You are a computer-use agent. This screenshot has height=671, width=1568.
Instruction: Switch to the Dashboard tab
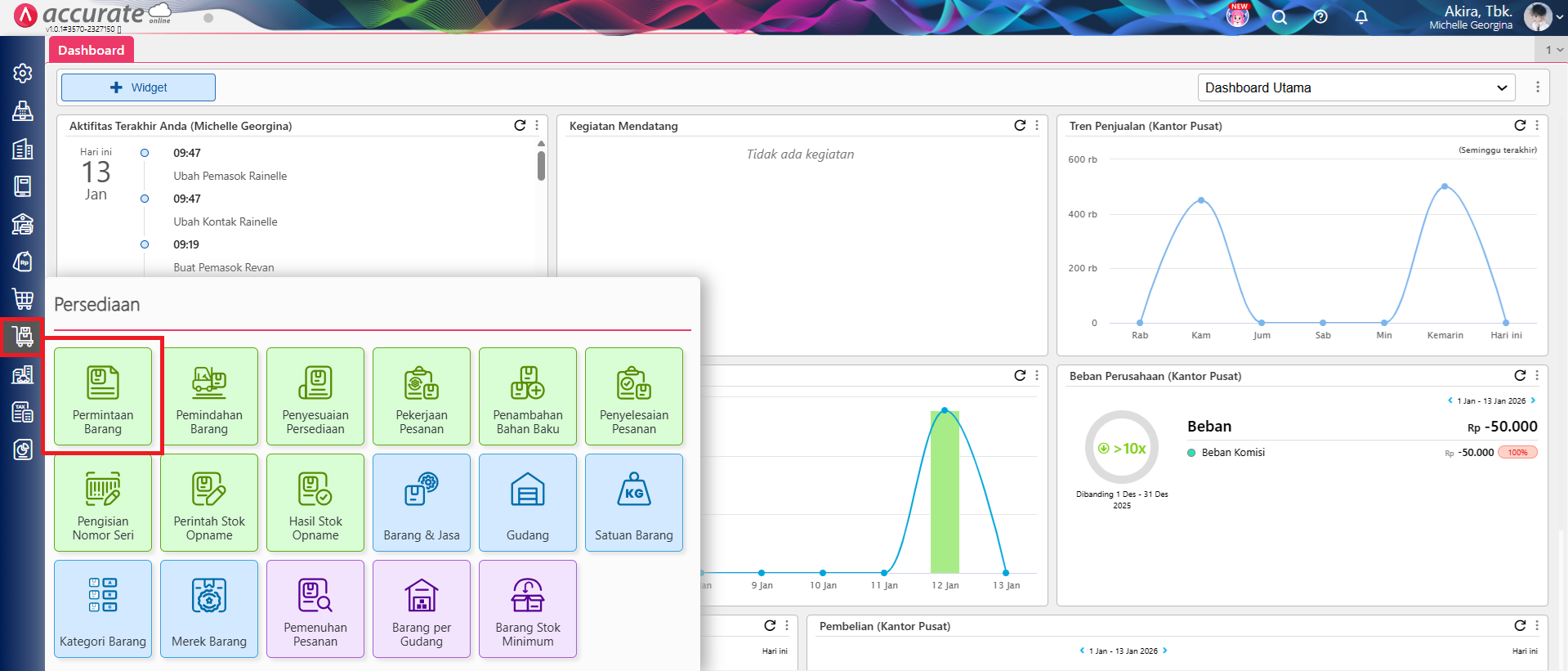coord(91,50)
